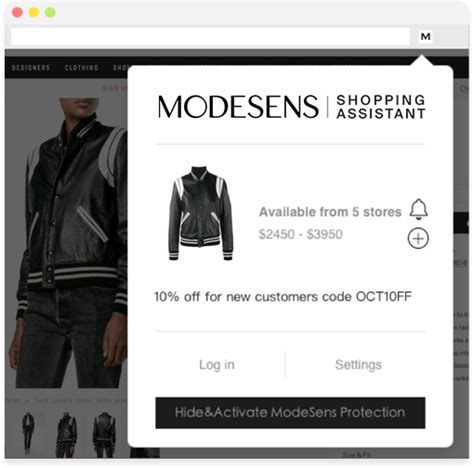Screen dimensions: 474x468
Task: Open the DESIGNERS menu item
Action: (31, 68)
